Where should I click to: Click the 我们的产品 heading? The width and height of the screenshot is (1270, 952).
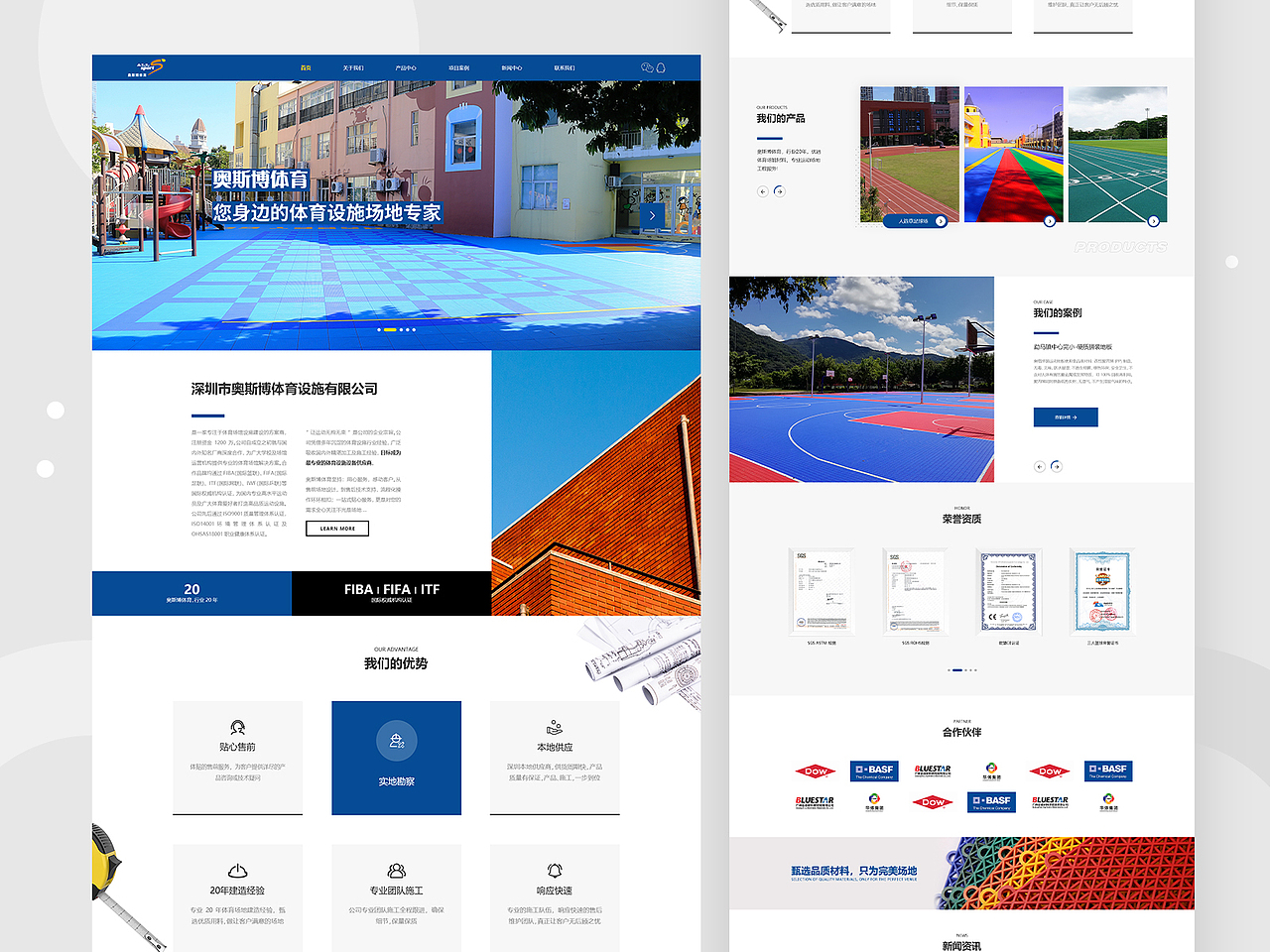[x=781, y=118]
